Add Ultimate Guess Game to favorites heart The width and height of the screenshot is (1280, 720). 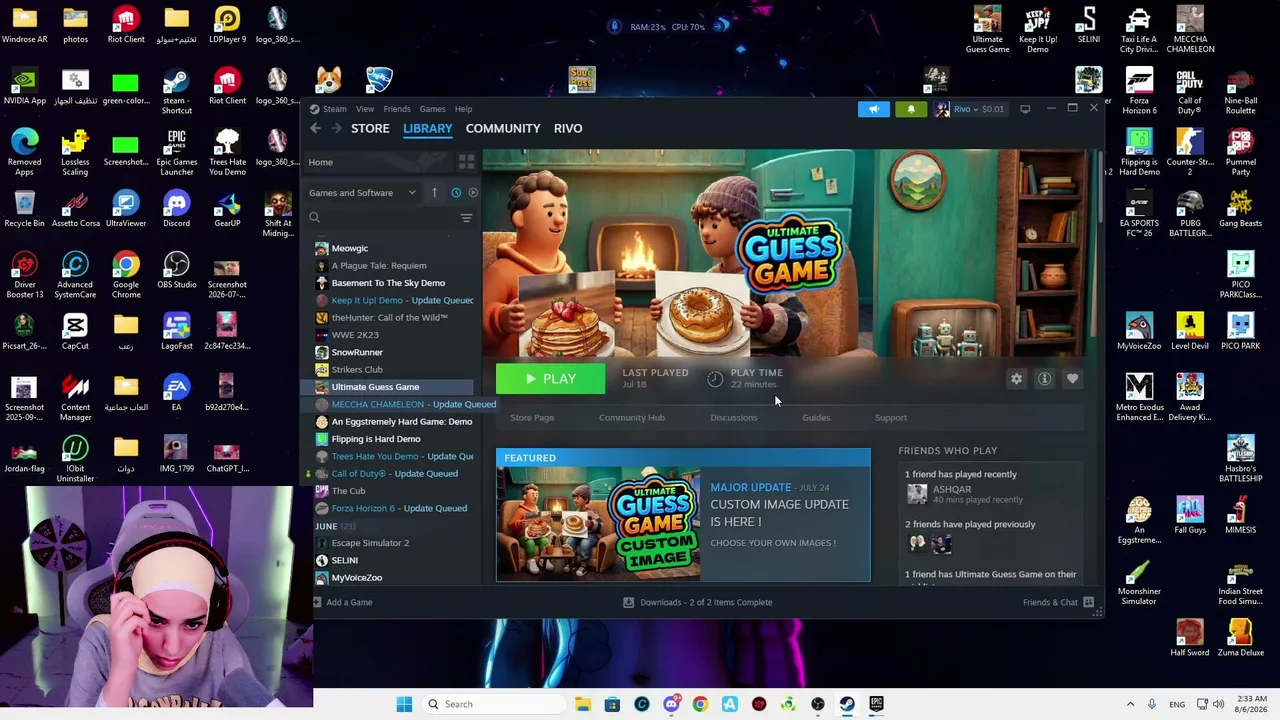1072,379
